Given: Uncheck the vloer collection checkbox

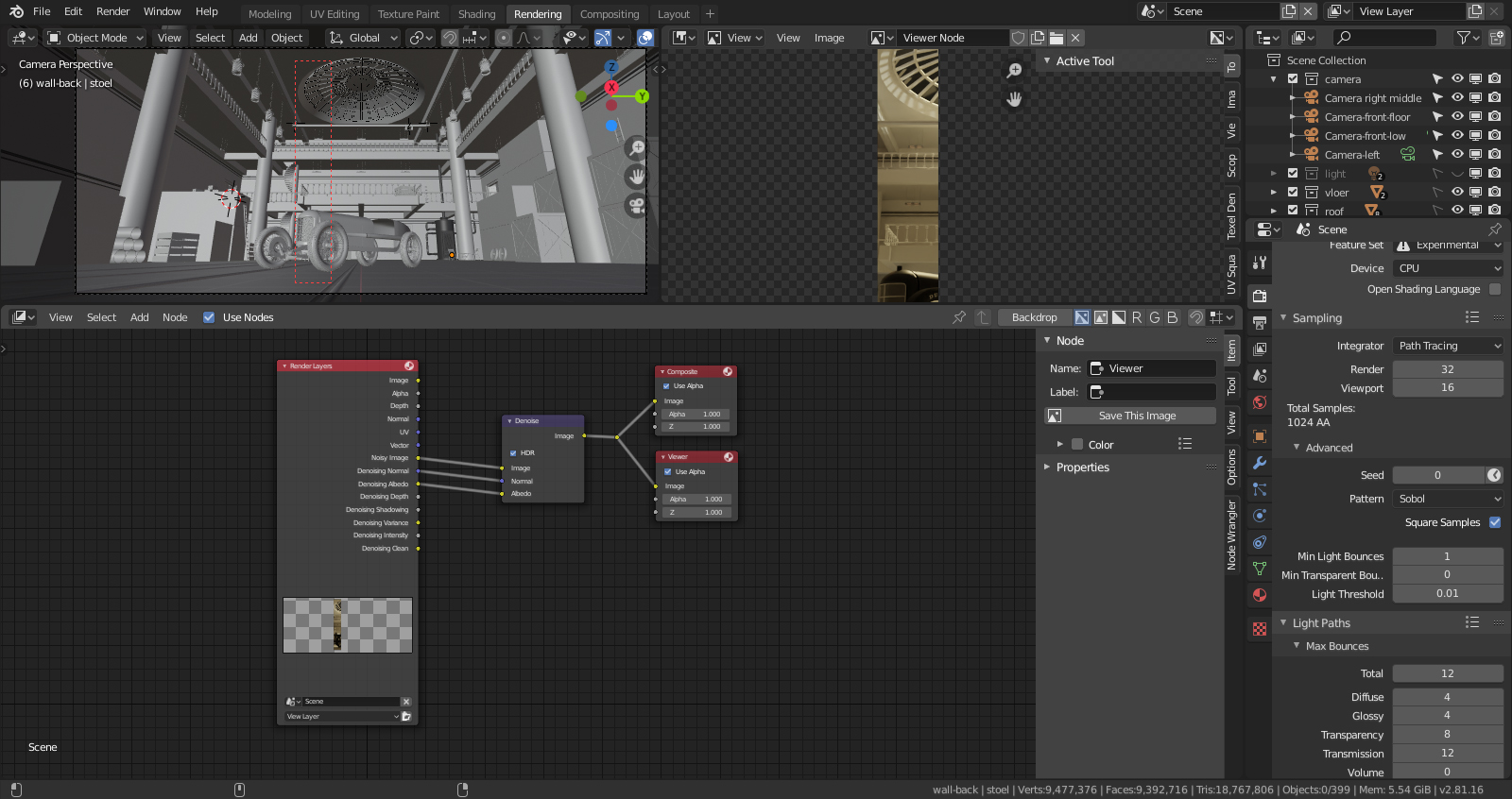Looking at the screenshot, I should tap(1293, 192).
